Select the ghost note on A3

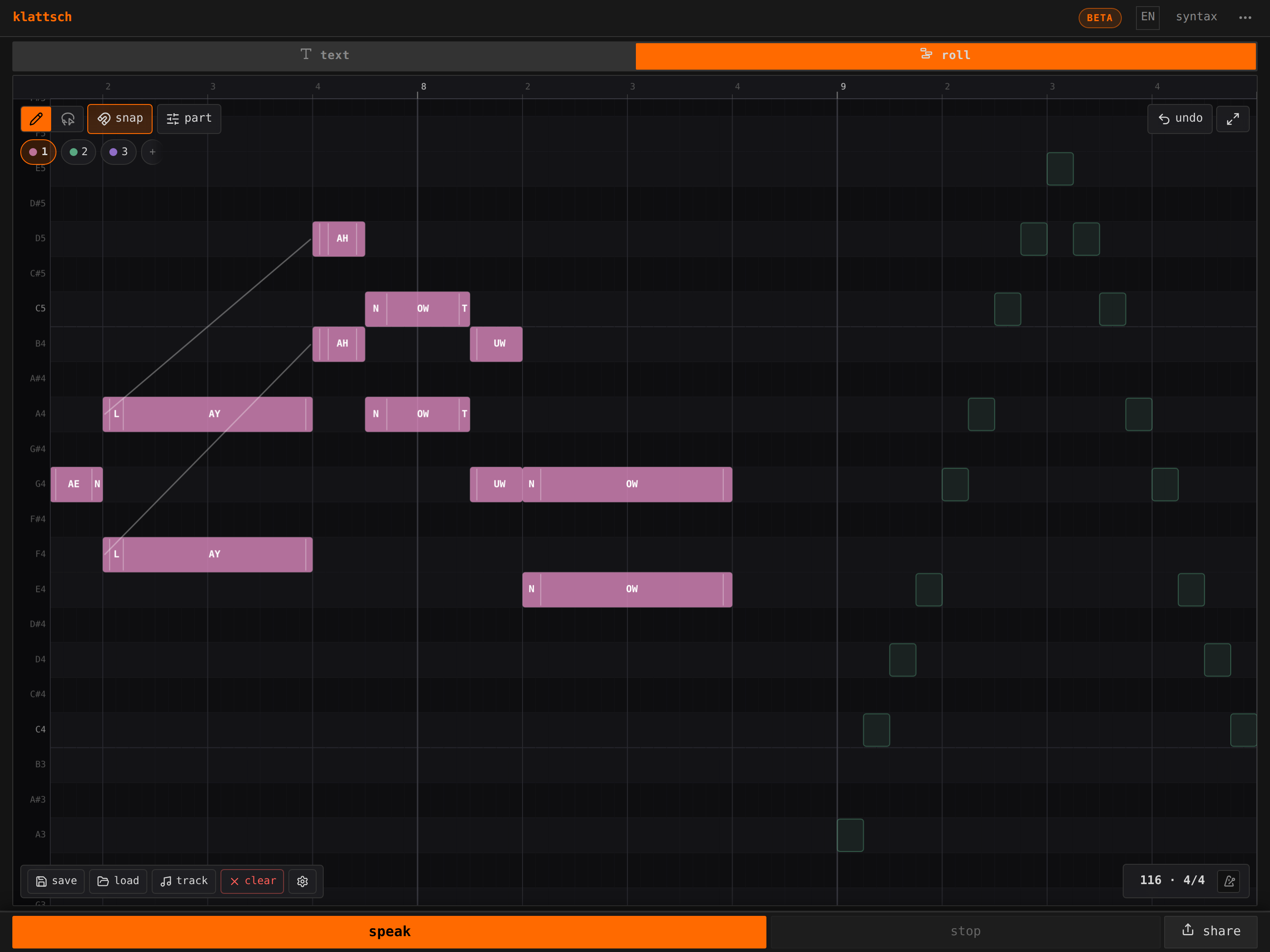pyautogui.click(x=850, y=835)
